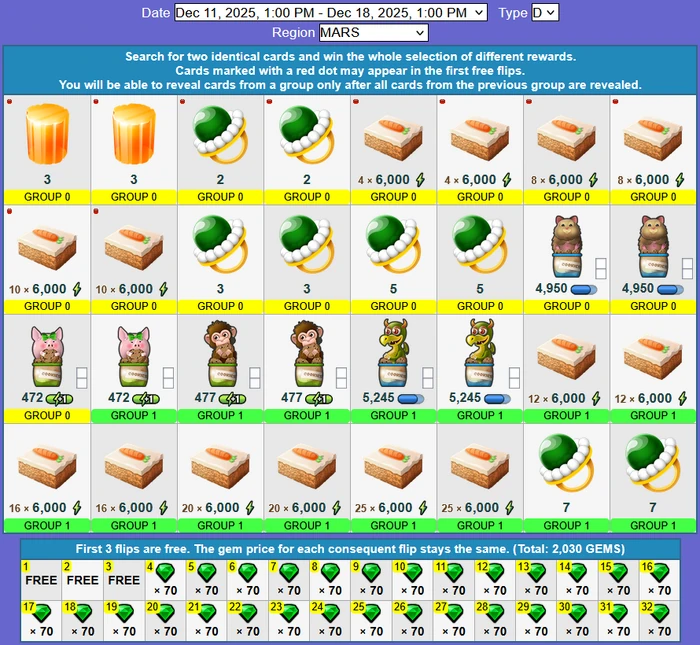
Task: Choose the right carrot cake card 12 × 6,000
Action: click(x=653, y=369)
